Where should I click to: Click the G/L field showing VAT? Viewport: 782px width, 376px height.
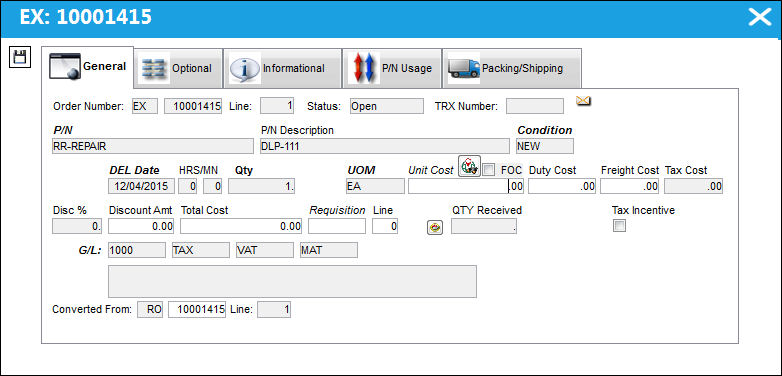(x=265, y=250)
